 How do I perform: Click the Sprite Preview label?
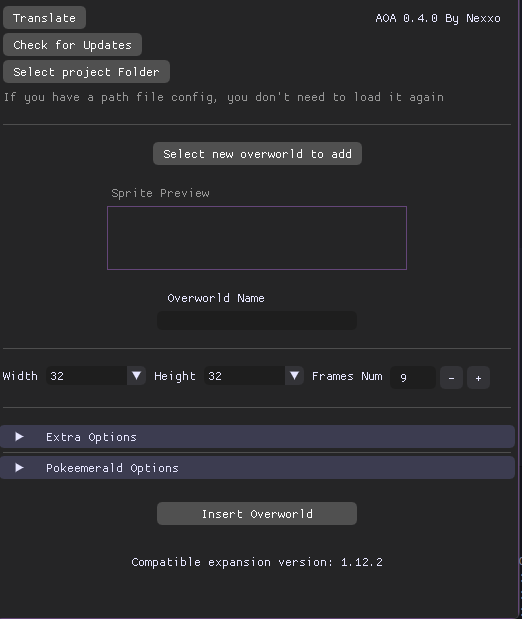click(160, 193)
